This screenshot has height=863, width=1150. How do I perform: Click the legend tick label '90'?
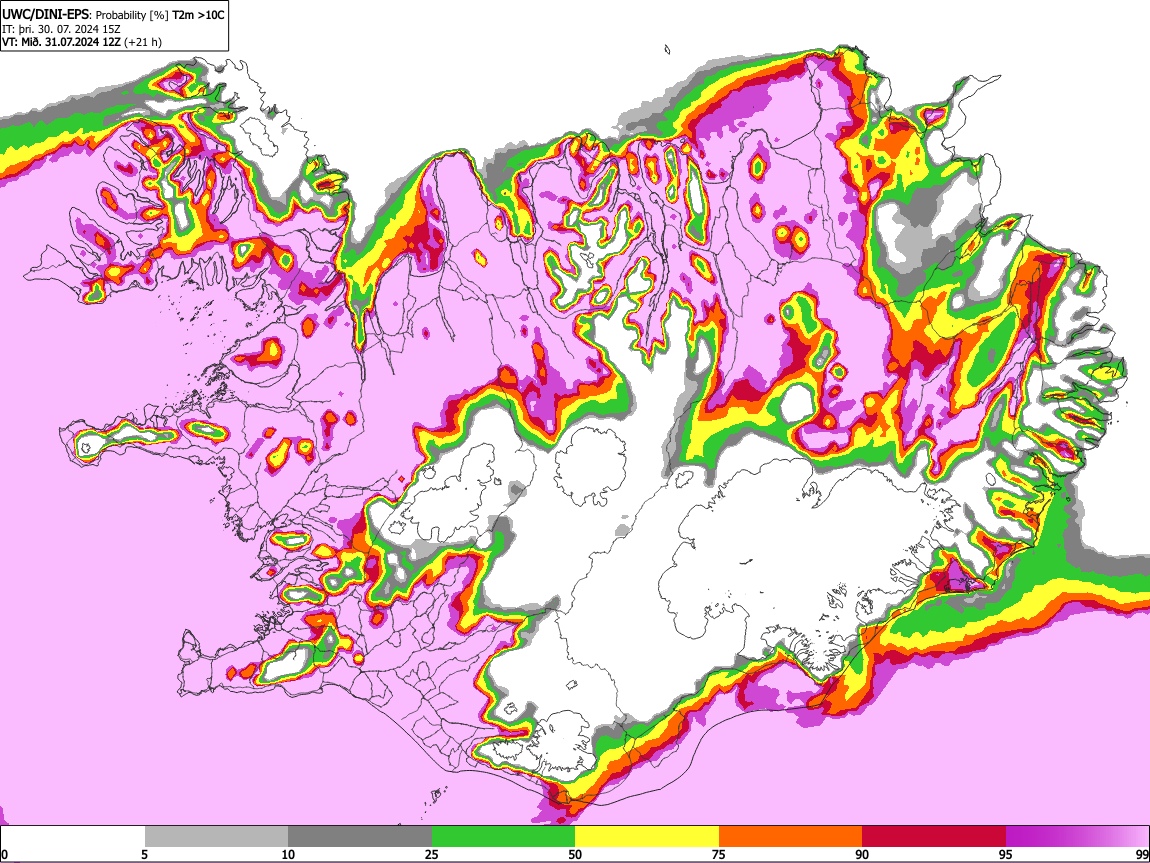(x=862, y=854)
